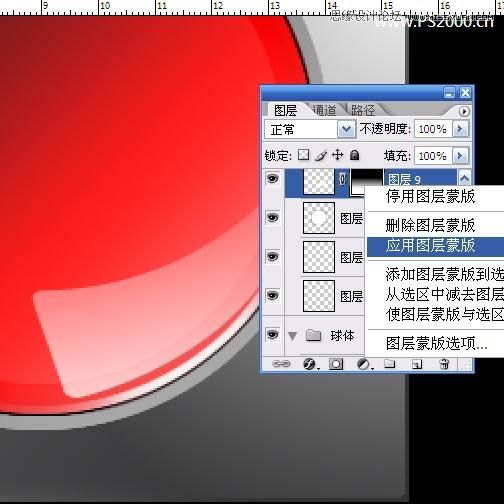Delete layer with trash can icon

coord(444,364)
